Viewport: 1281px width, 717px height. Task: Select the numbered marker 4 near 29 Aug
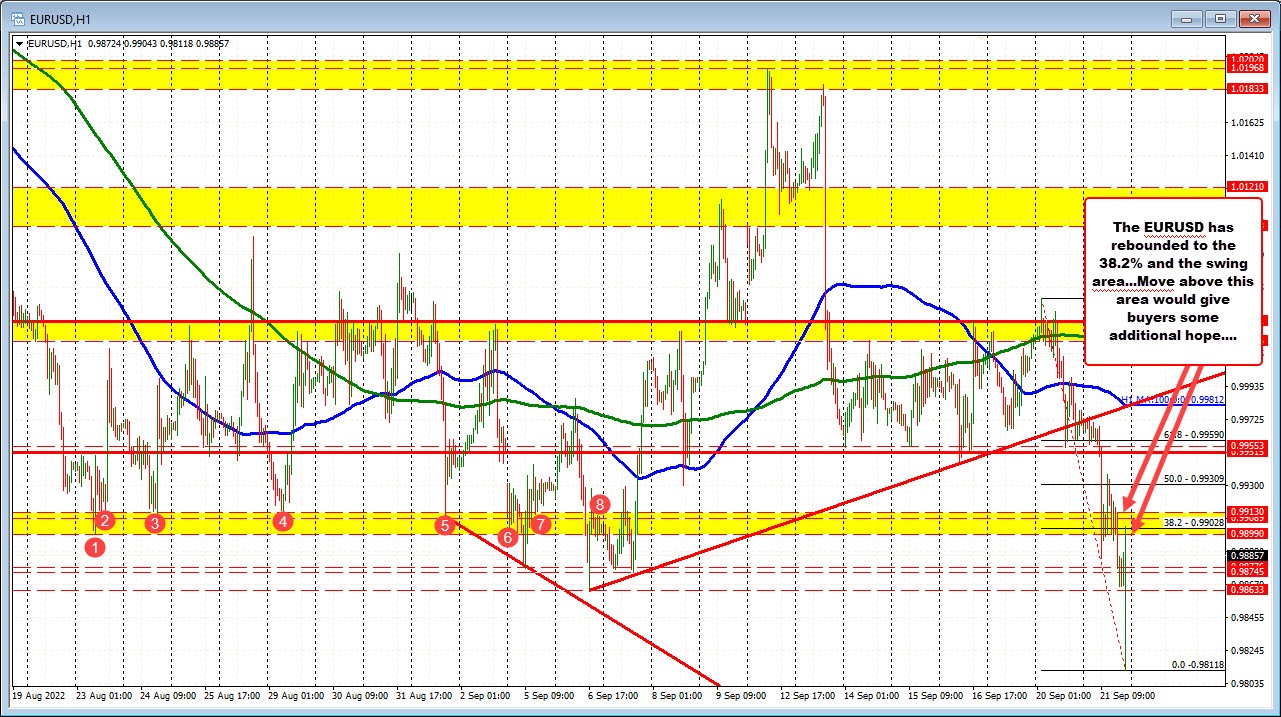[282, 521]
